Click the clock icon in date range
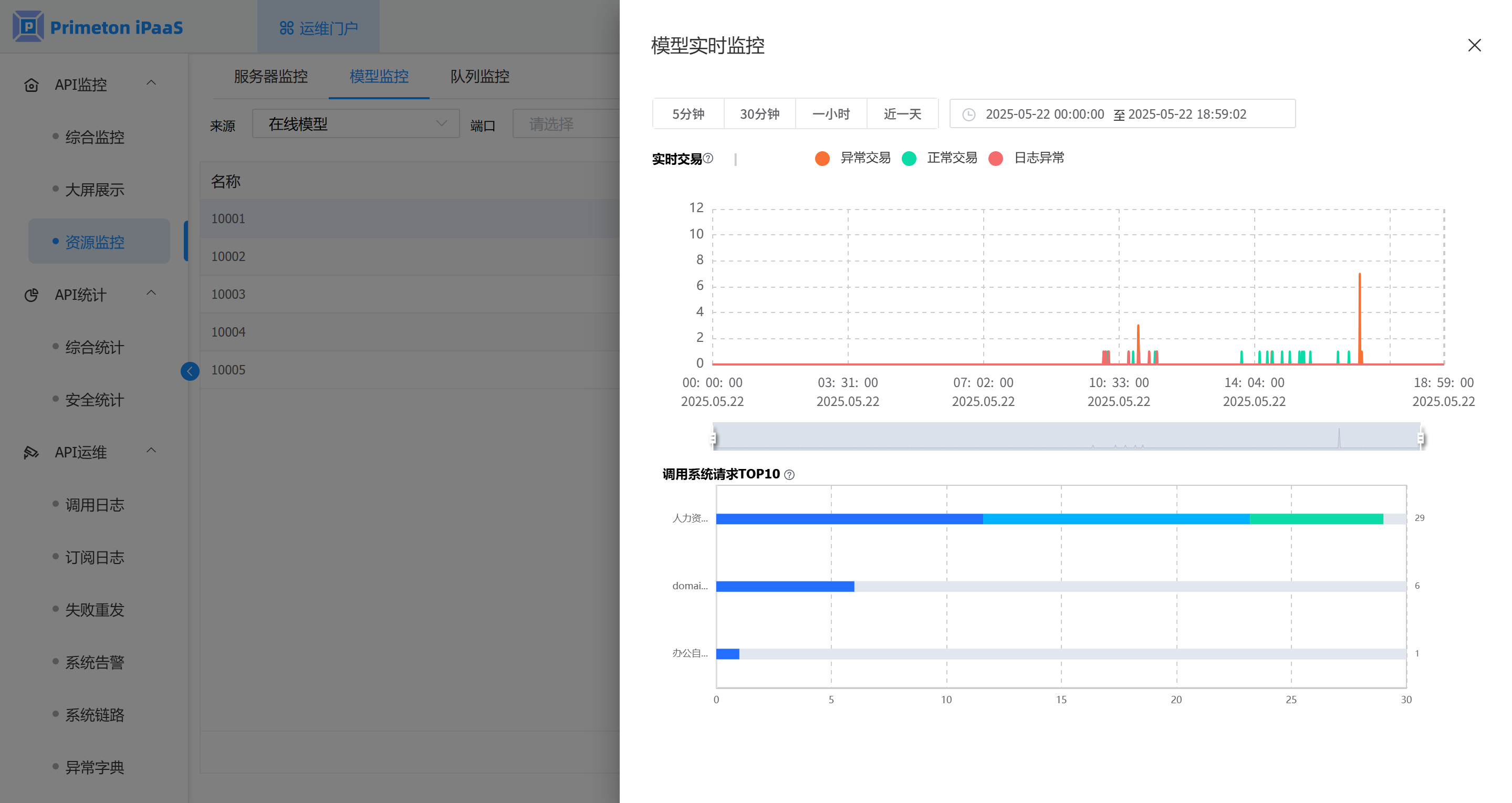Image resolution: width=1512 pixels, height=803 pixels. pyautogui.click(x=969, y=114)
